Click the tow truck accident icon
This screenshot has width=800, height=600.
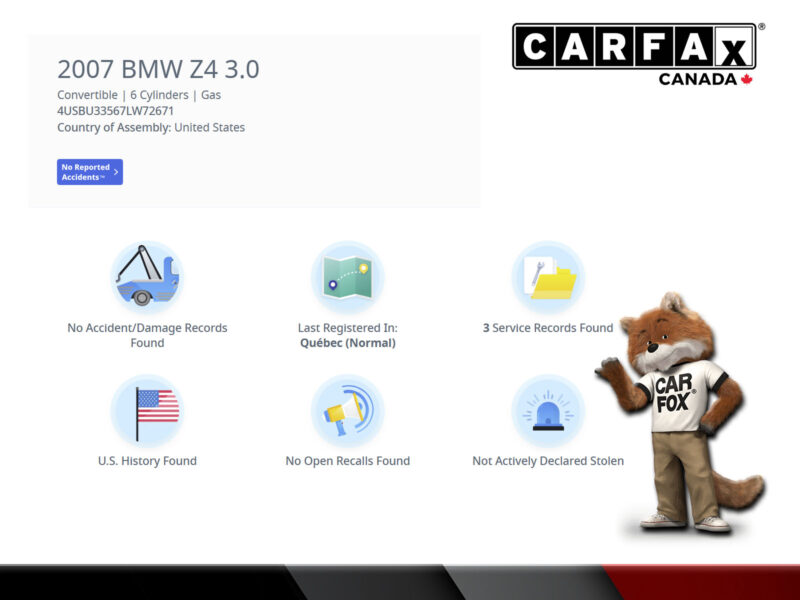pyautogui.click(x=147, y=277)
